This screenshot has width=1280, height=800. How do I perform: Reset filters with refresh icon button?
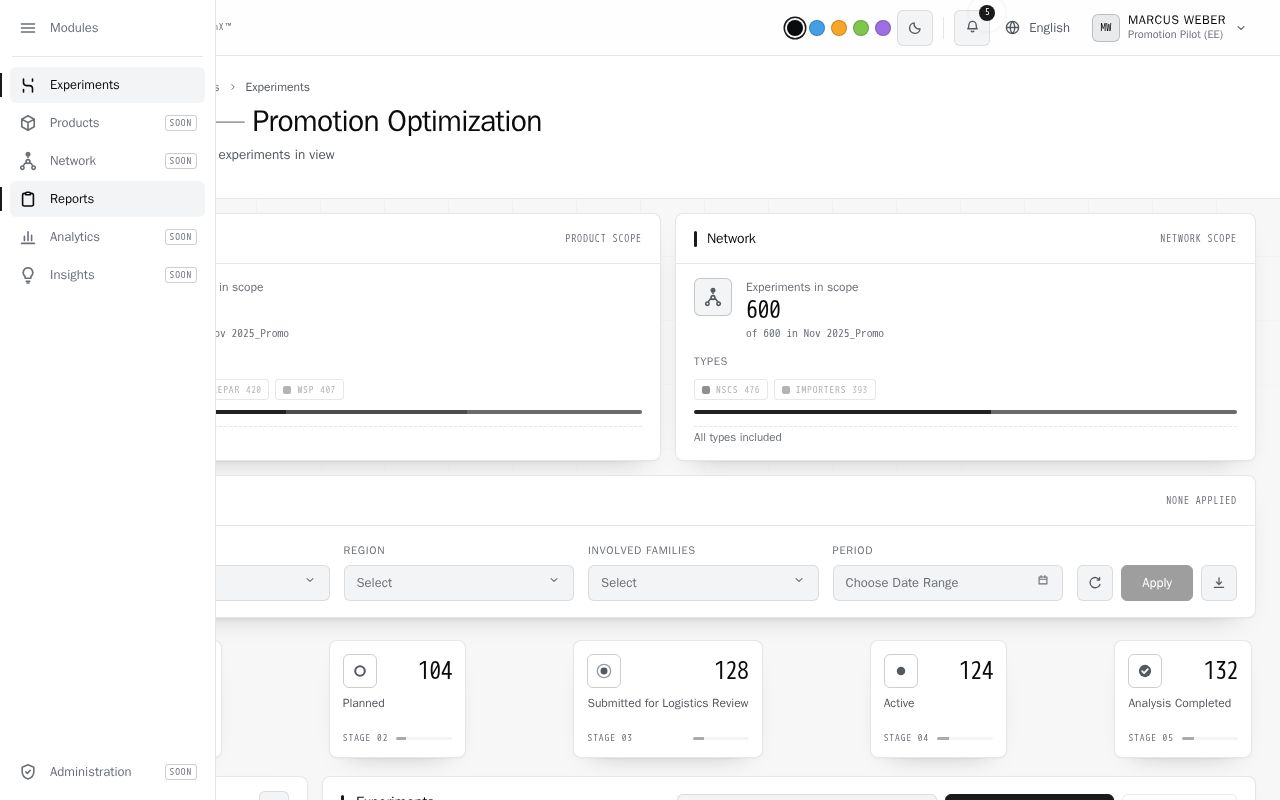tap(1095, 583)
